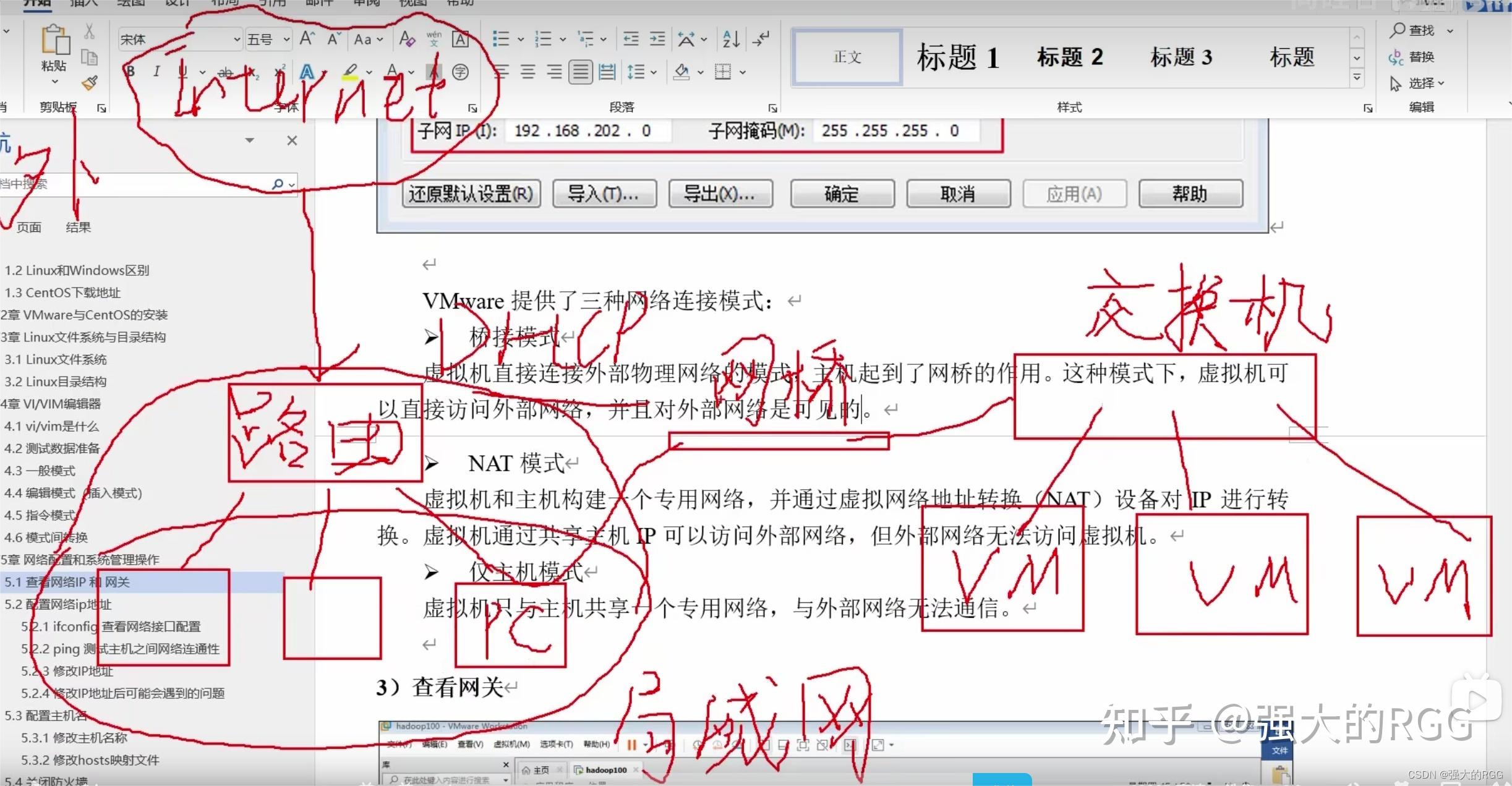Image resolution: width=1512 pixels, height=786 pixels.
Task: Expand the shading color dropdown arrow
Action: click(x=701, y=72)
